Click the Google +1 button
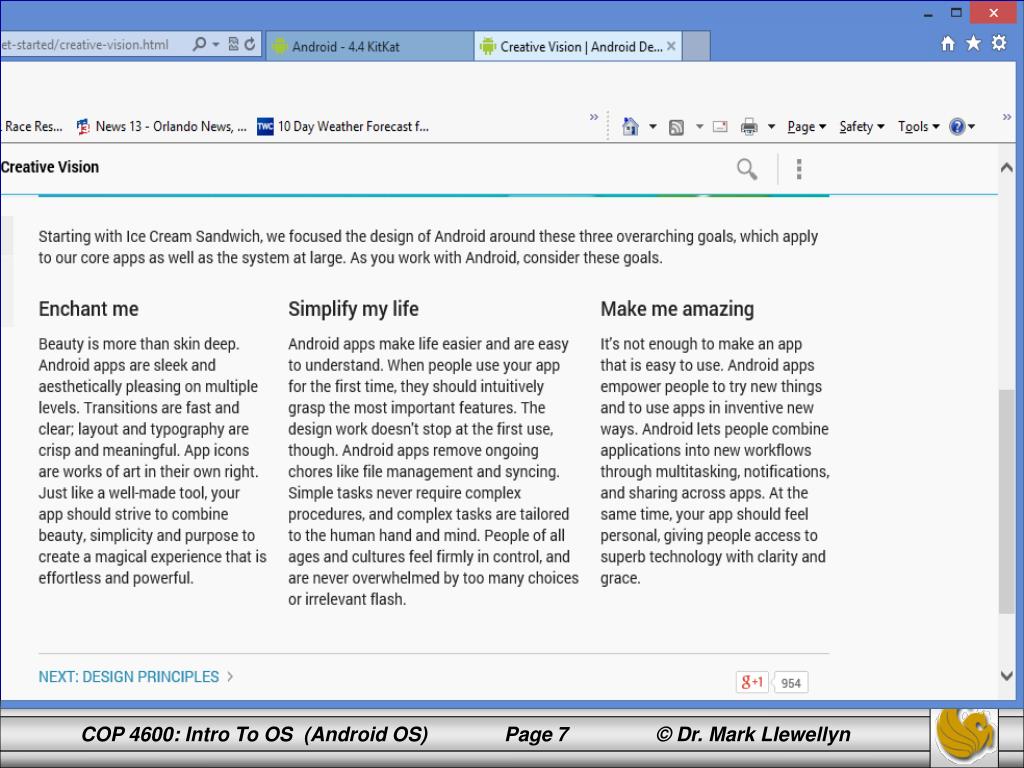Screen dimensions: 1024x768 (752, 682)
